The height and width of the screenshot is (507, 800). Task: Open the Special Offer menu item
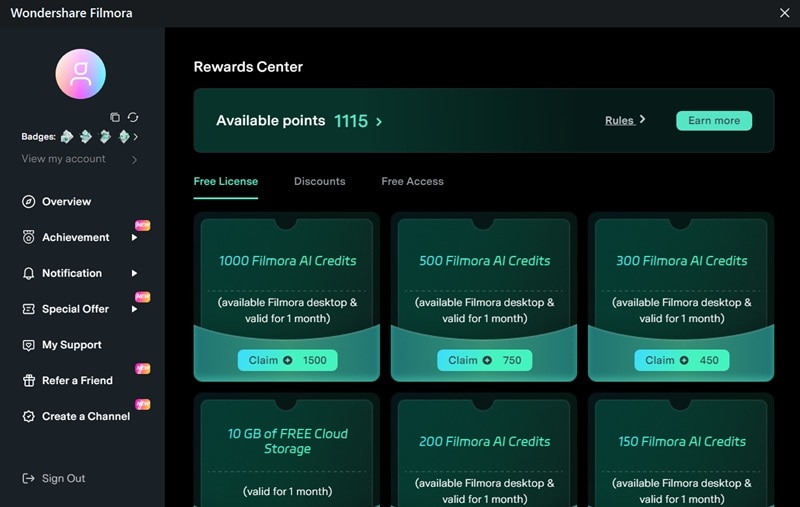pyautogui.click(x=76, y=309)
